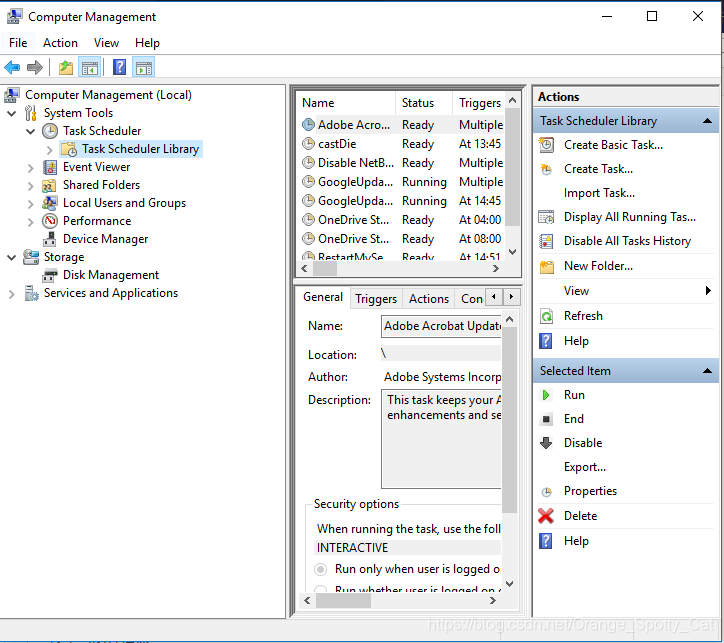Switch to the Triggers tab
The width and height of the screenshot is (724, 643).
tap(376, 298)
